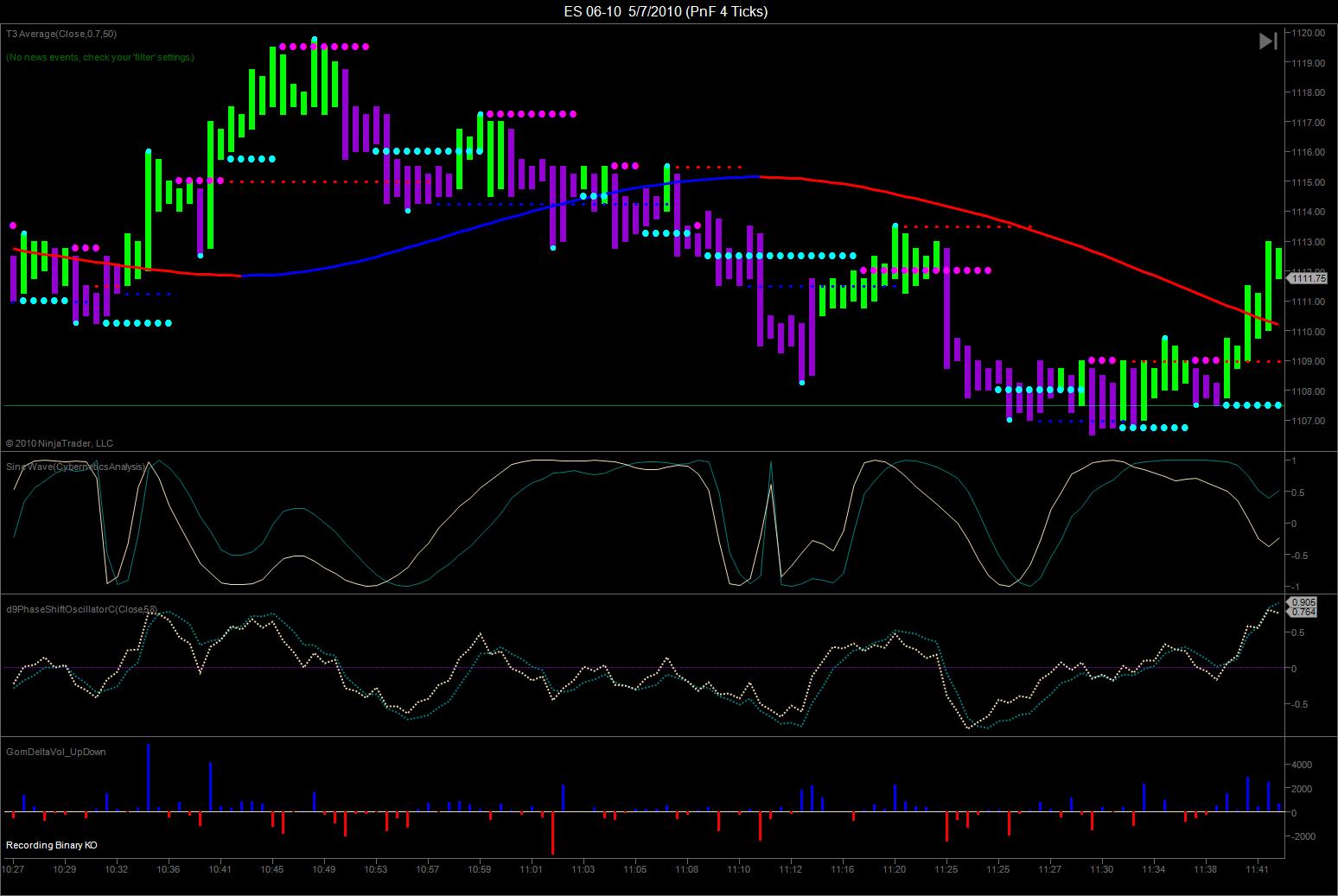
Task: Click the 4000 volume axis label
Action: pyautogui.click(x=1302, y=765)
